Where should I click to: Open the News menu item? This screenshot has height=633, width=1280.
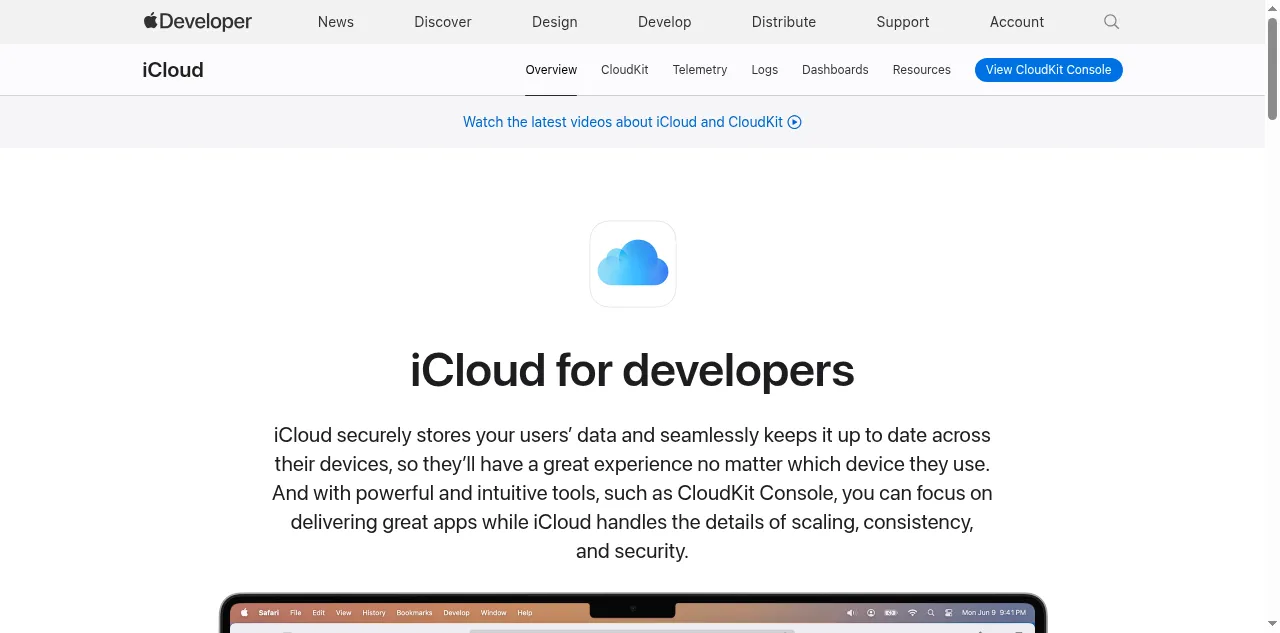click(336, 22)
